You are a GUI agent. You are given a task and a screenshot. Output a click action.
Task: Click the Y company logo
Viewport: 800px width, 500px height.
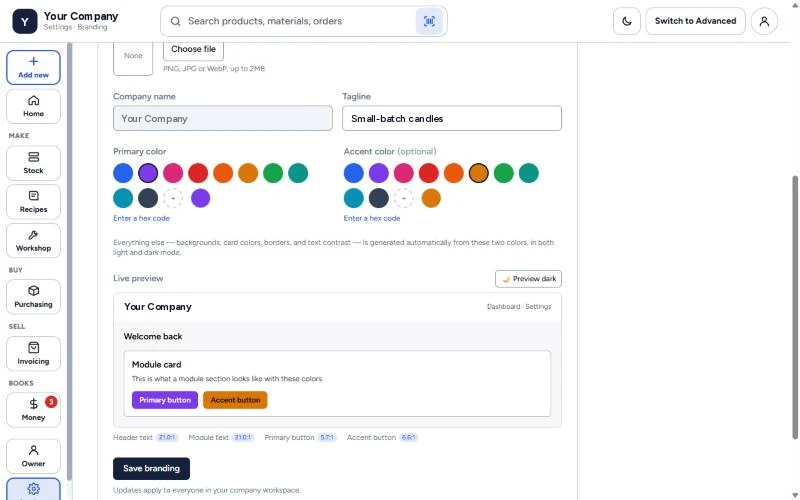[24, 21]
